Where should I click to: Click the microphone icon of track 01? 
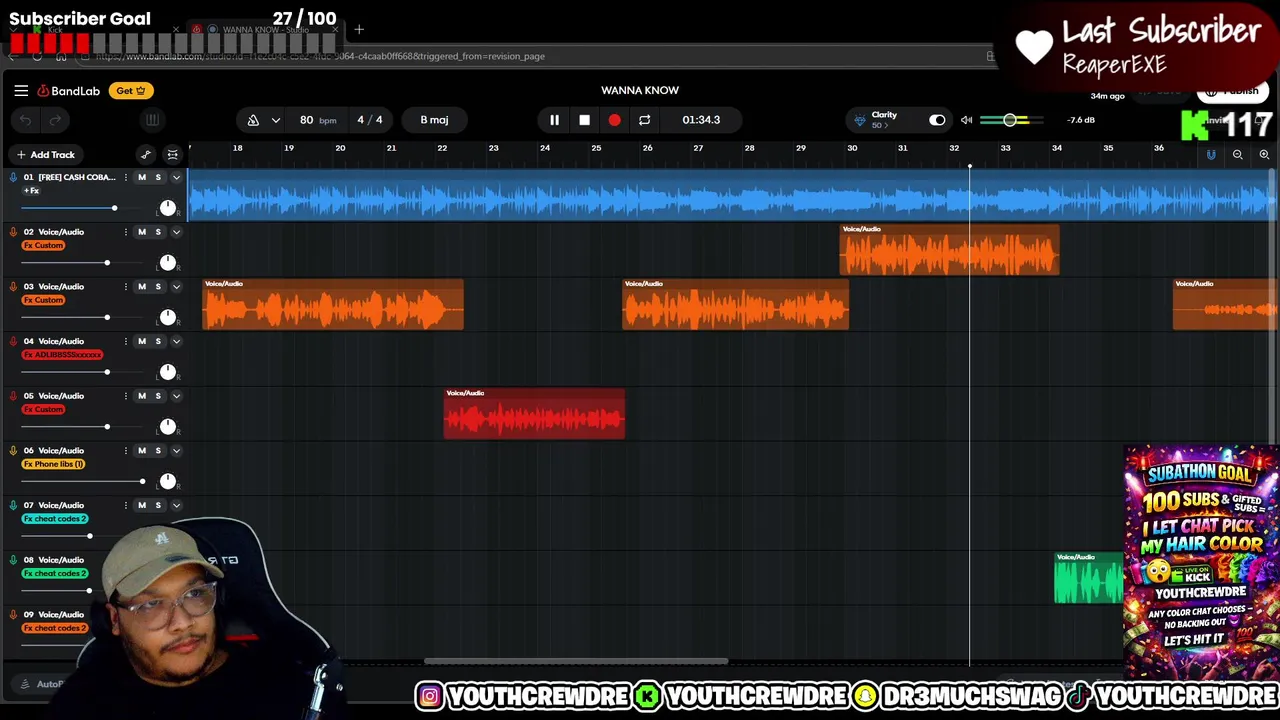tap(13, 177)
